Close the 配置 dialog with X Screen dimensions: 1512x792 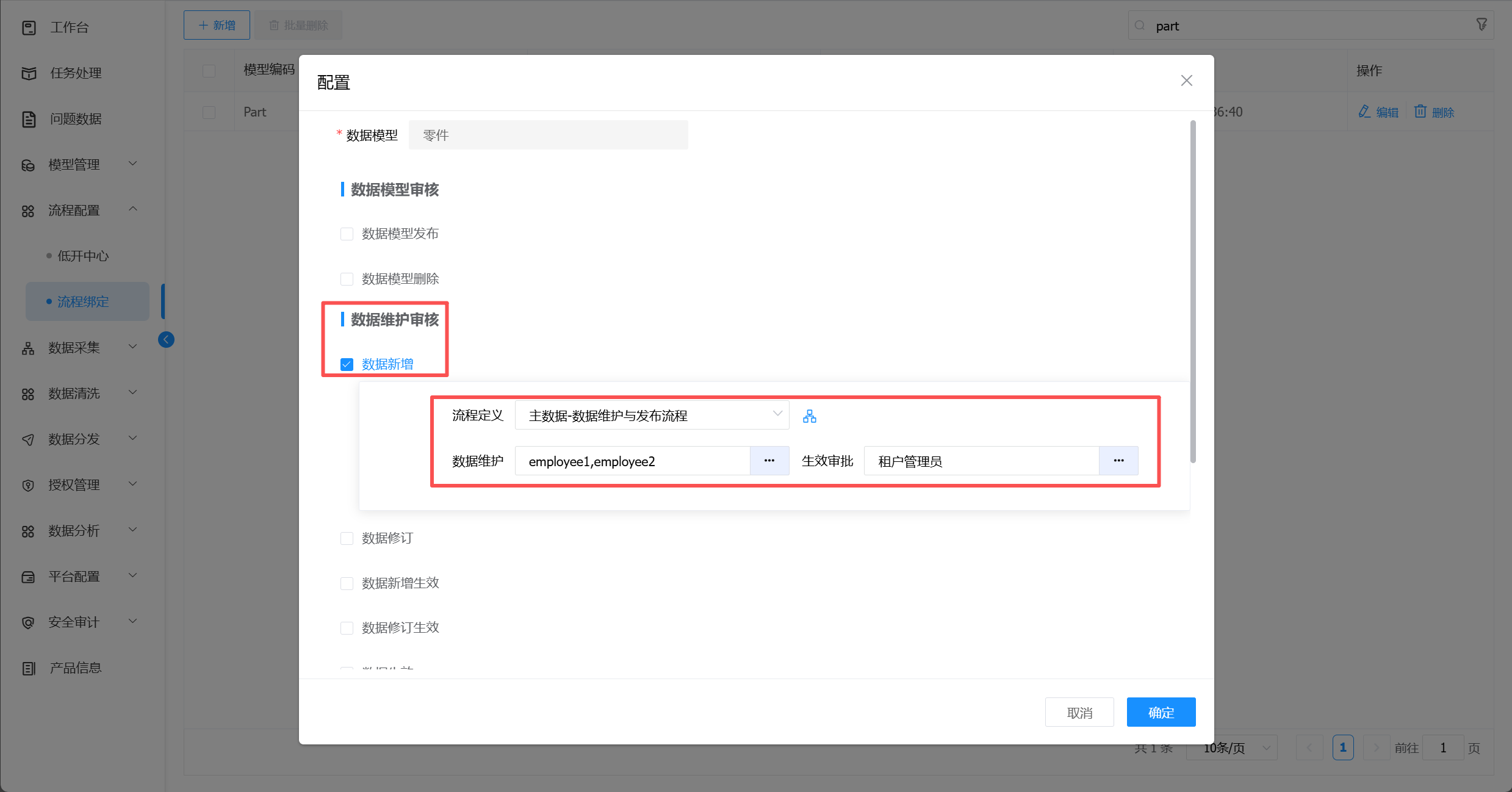[1186, 81]
